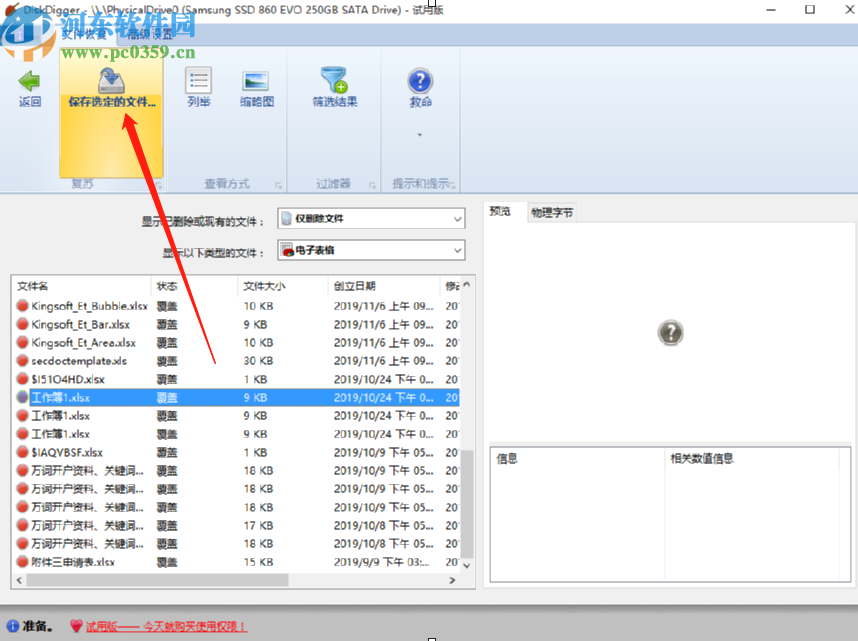Open the 文件恢复 ribbon tab
Screen dimensions: 858x641
click(83, 34)
